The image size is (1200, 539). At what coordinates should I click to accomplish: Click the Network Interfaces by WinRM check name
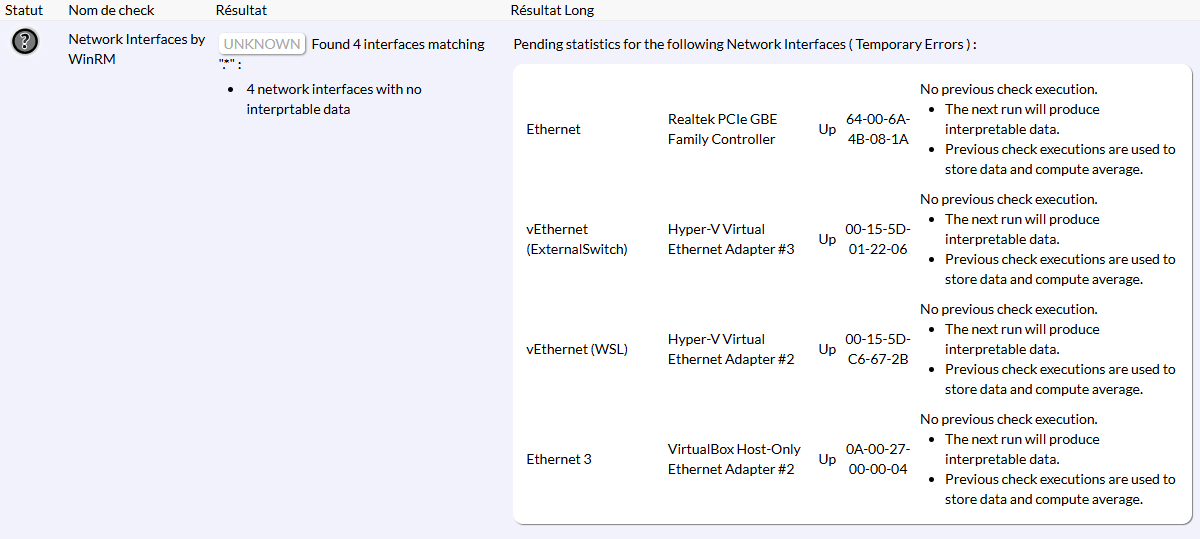(136, 49)
